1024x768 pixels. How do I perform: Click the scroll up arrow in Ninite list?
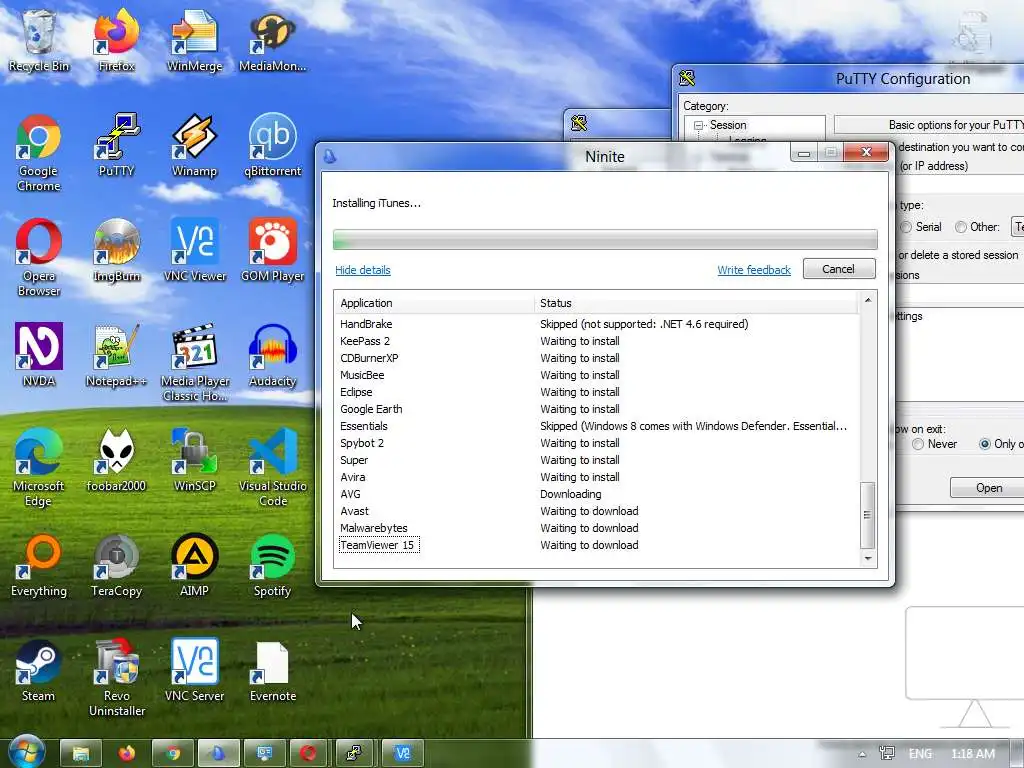(868, 300)
